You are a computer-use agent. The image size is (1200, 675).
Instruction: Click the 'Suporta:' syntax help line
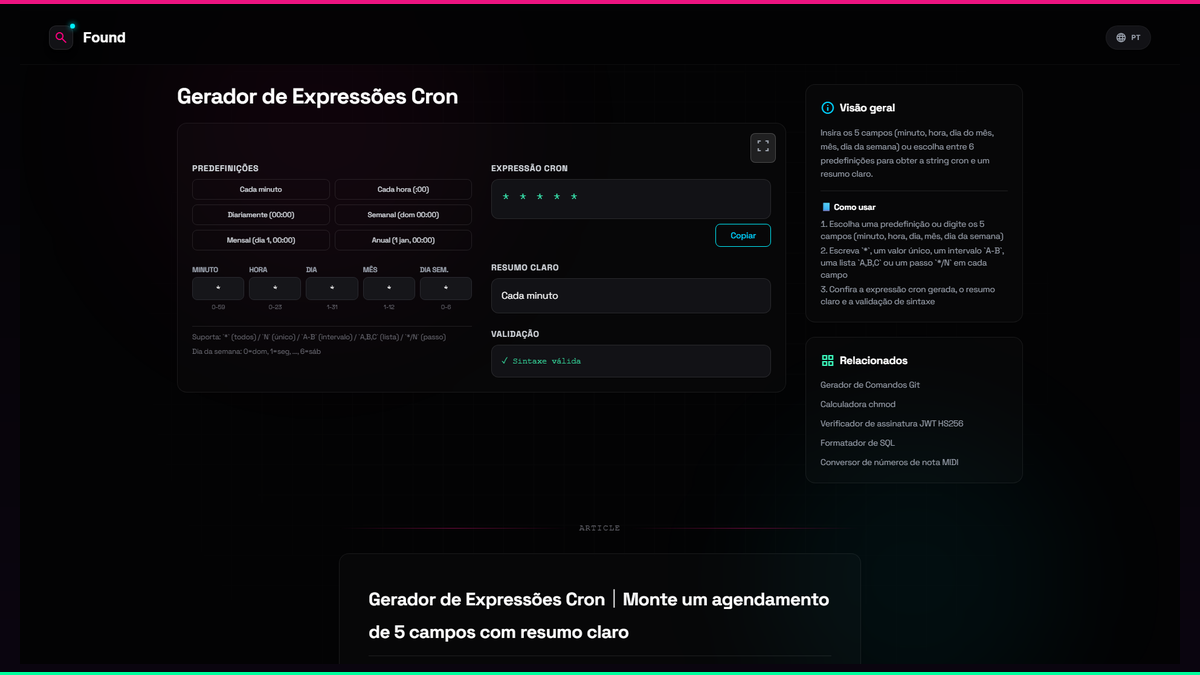[x=319, y=337]
